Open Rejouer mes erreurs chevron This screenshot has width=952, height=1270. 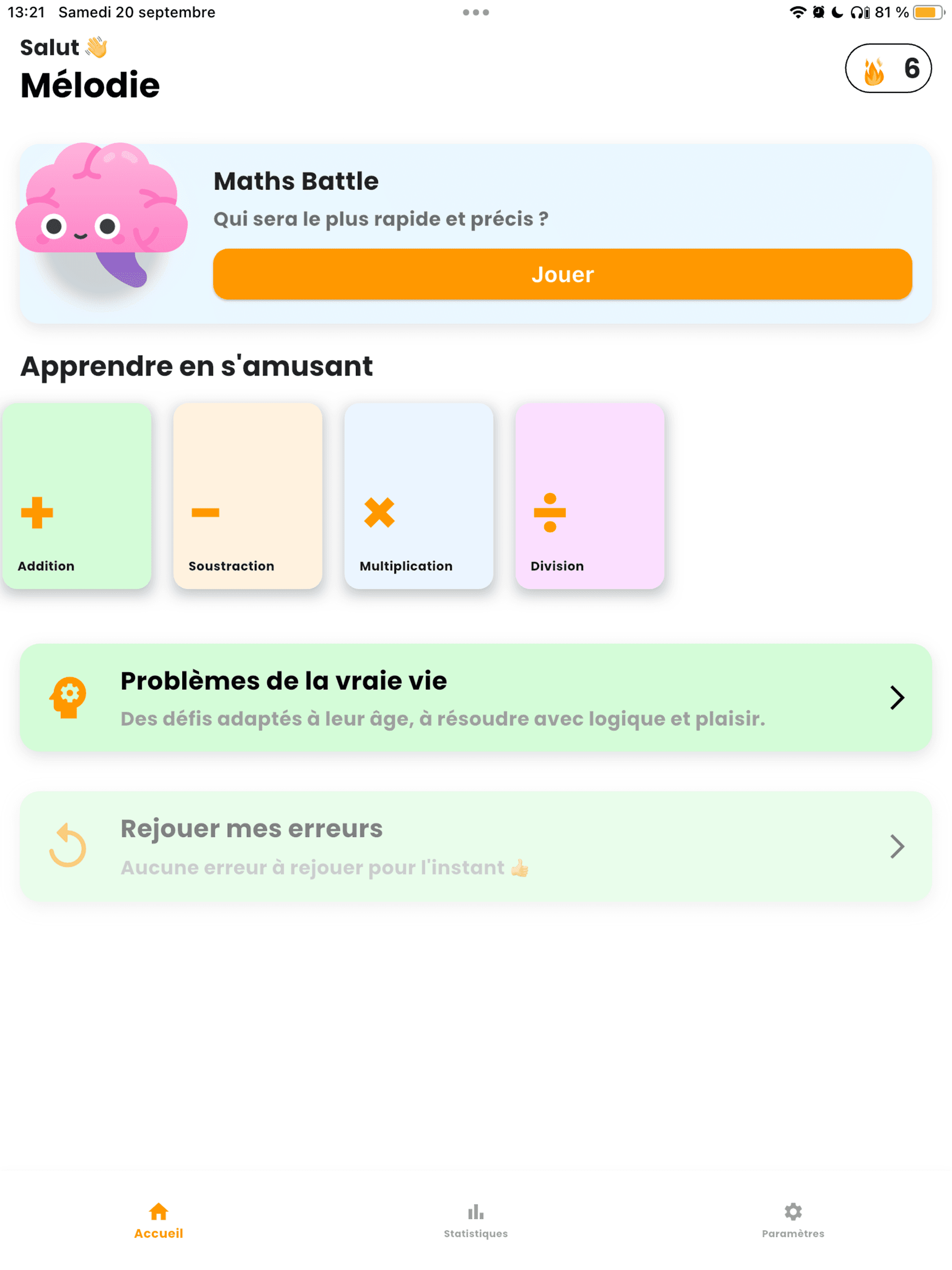coord(897,846)
